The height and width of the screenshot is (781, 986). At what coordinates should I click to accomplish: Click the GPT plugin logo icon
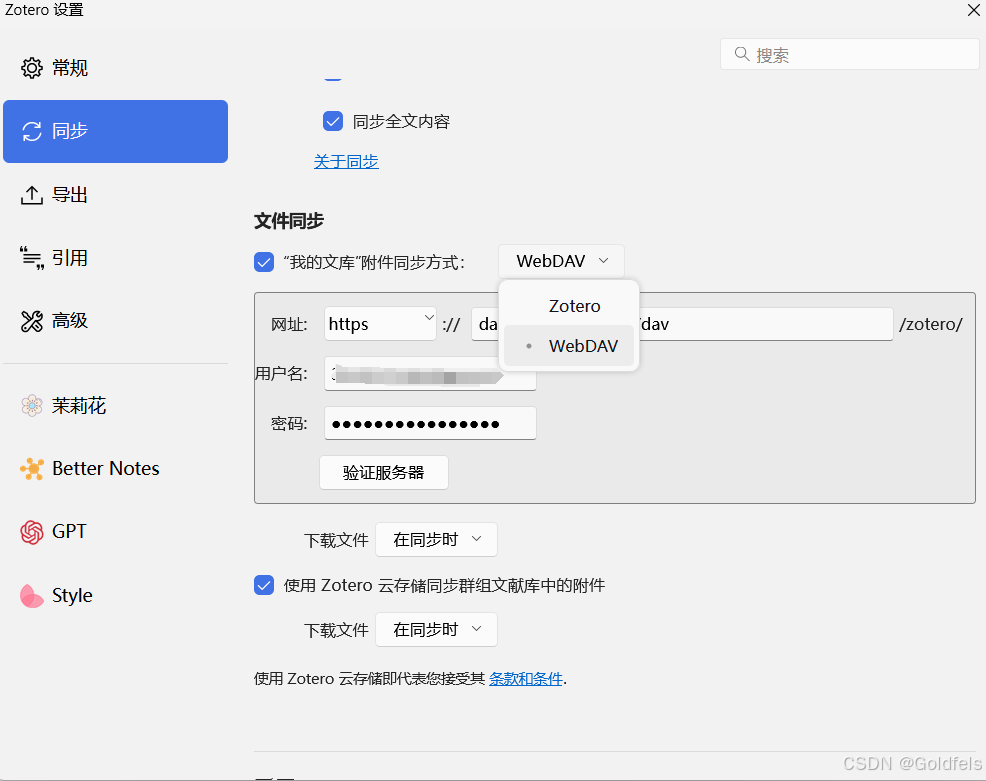32,532
